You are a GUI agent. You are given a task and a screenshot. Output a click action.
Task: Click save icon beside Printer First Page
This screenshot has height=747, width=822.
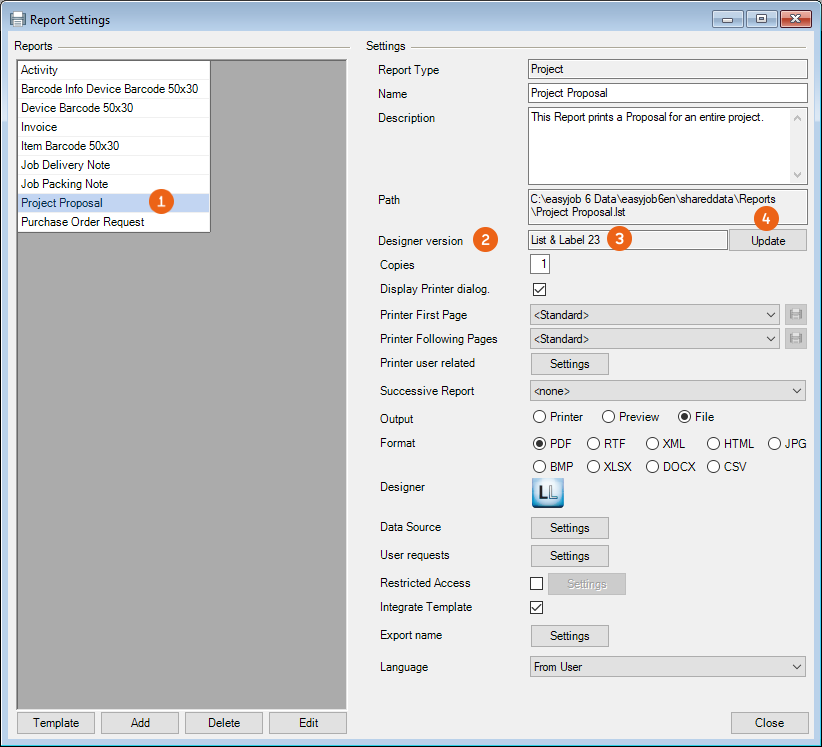coord(795,315)
